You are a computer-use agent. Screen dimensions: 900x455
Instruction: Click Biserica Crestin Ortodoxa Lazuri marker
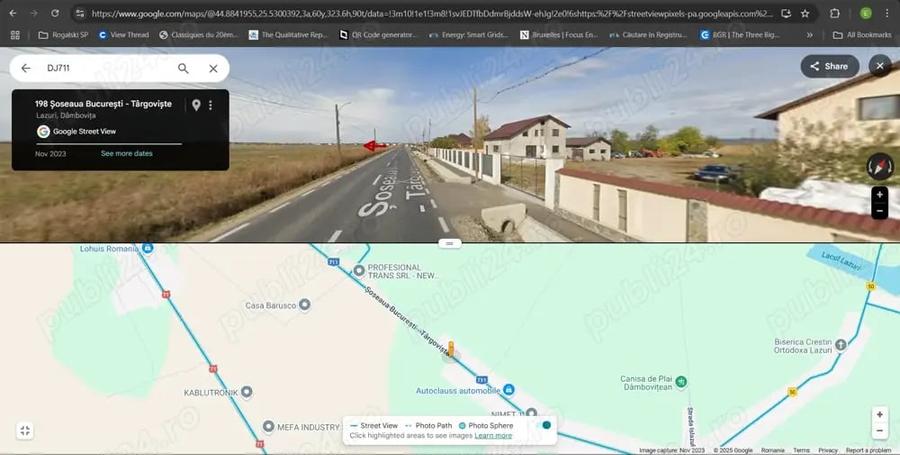pos(841,345)
